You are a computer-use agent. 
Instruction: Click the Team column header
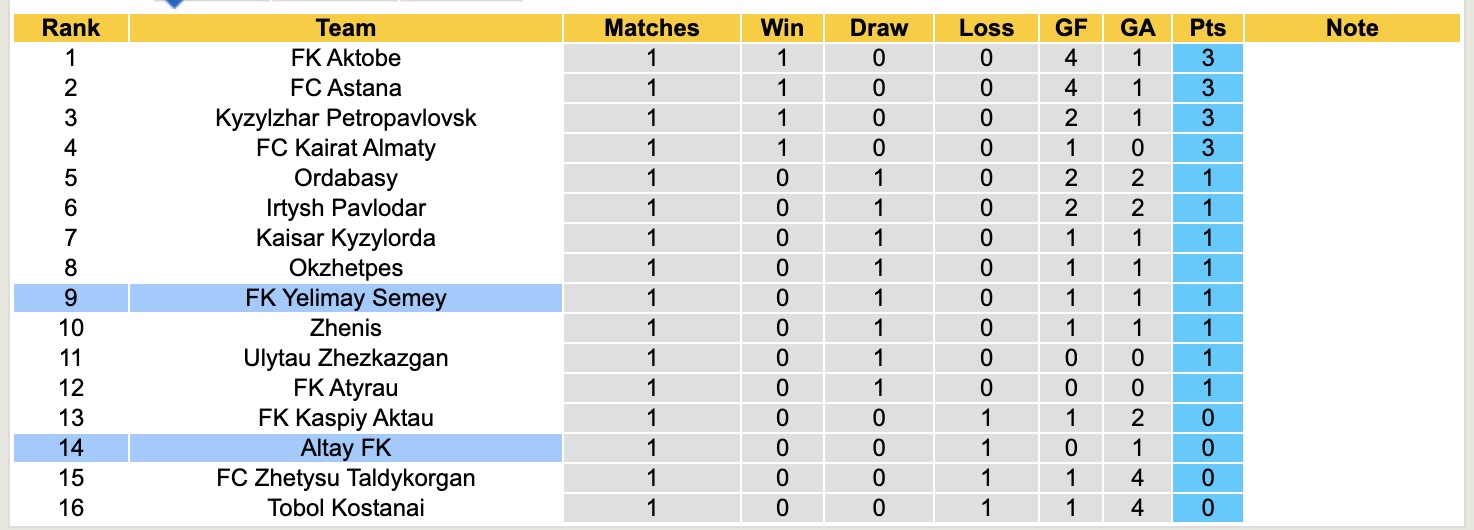click(345, 28)
